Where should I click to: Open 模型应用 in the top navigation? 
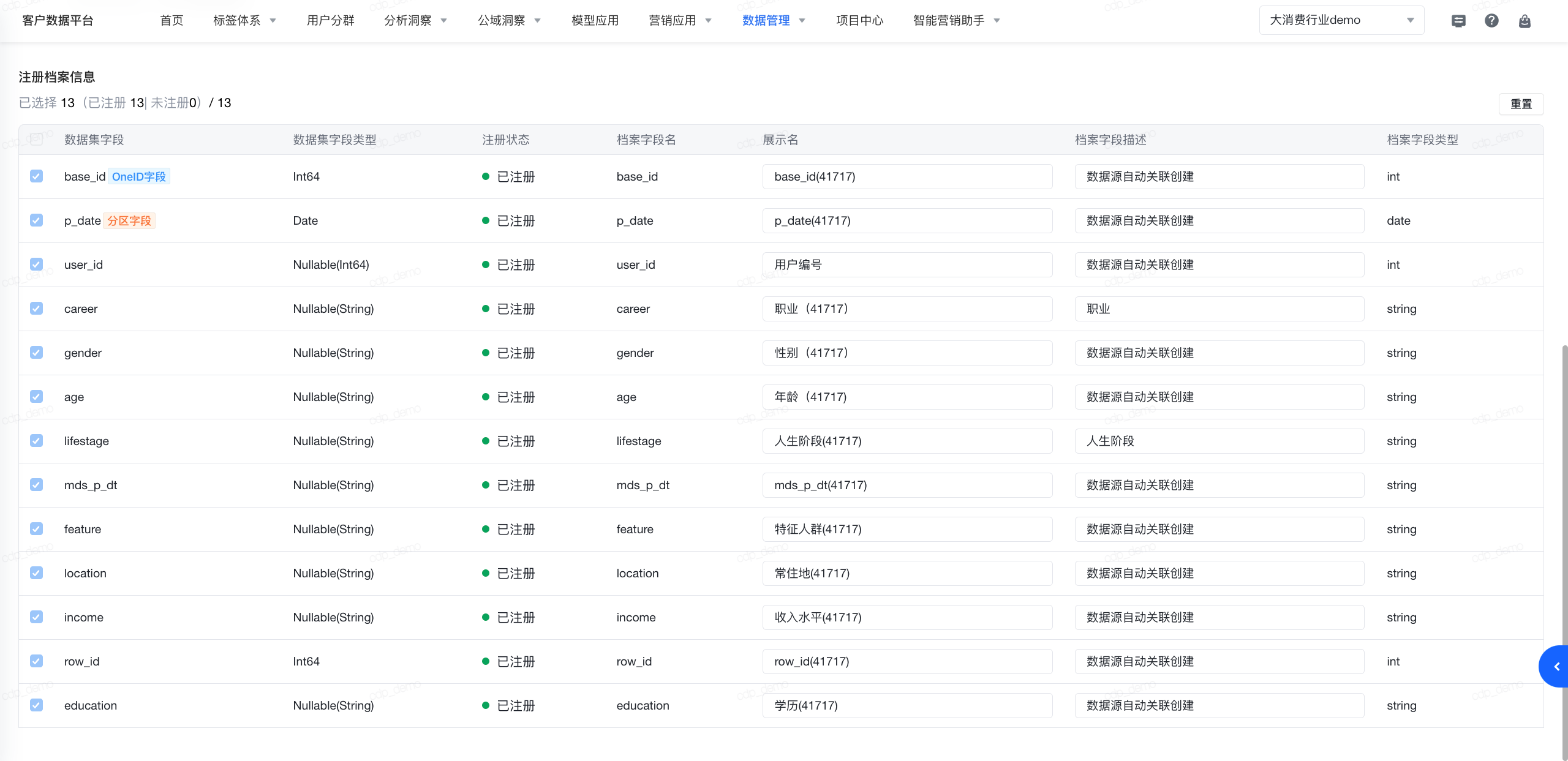595,21
